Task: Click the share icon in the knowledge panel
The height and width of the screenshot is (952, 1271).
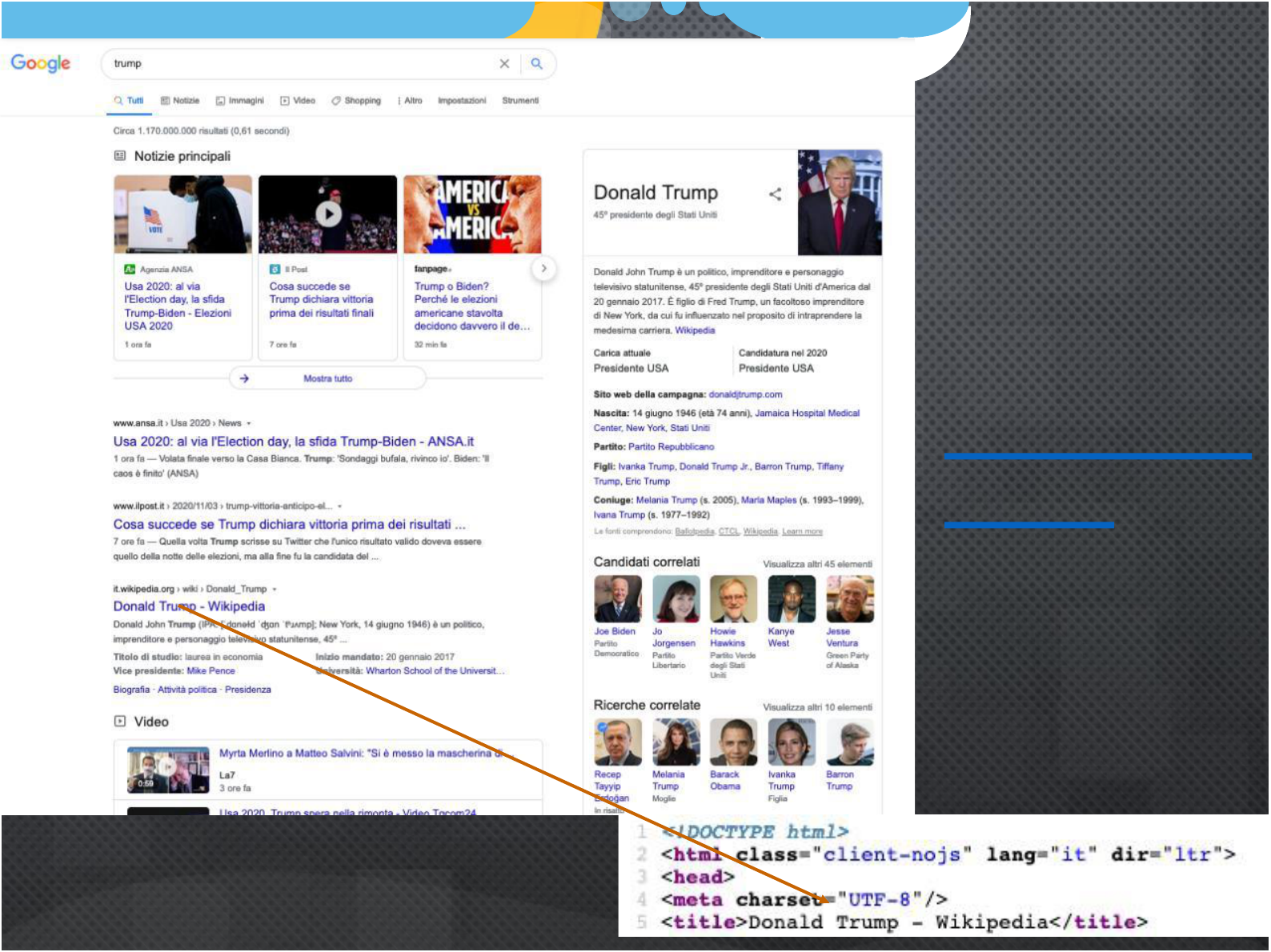Action: click(775, 194)
